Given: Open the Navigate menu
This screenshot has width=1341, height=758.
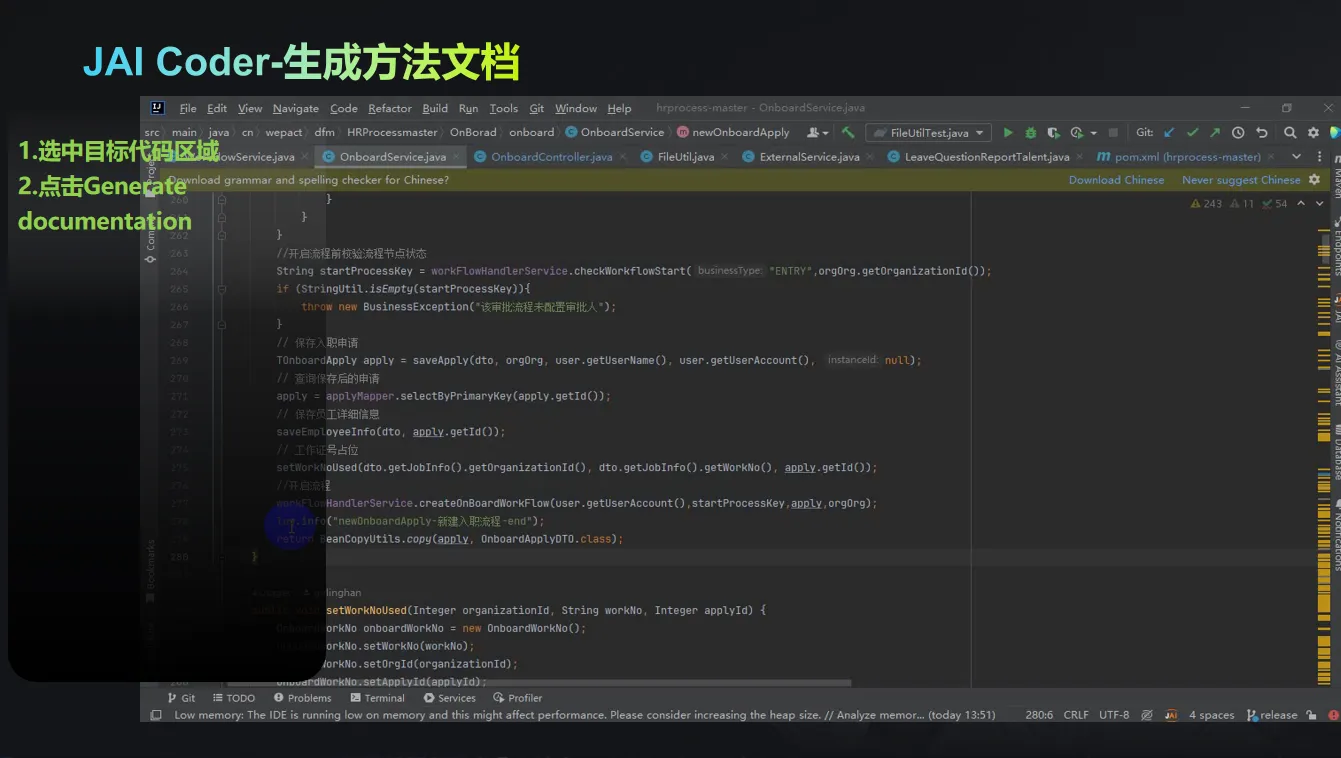Looking at the screenshot, I should pyautogui.click(x=296, y=108).
